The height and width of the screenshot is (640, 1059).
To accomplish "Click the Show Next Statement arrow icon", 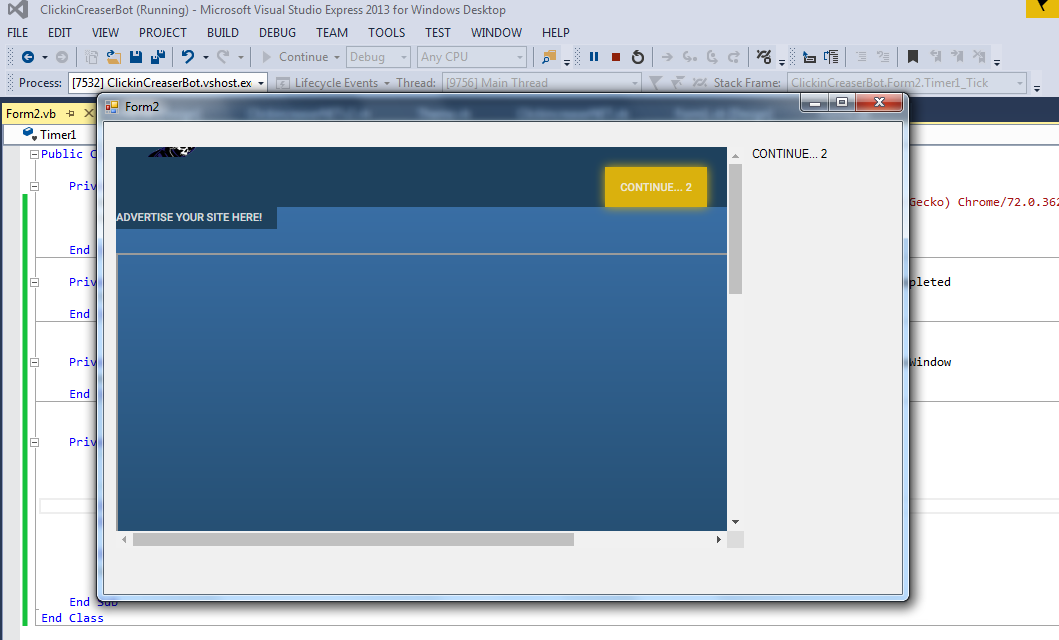I will [667, 57].
